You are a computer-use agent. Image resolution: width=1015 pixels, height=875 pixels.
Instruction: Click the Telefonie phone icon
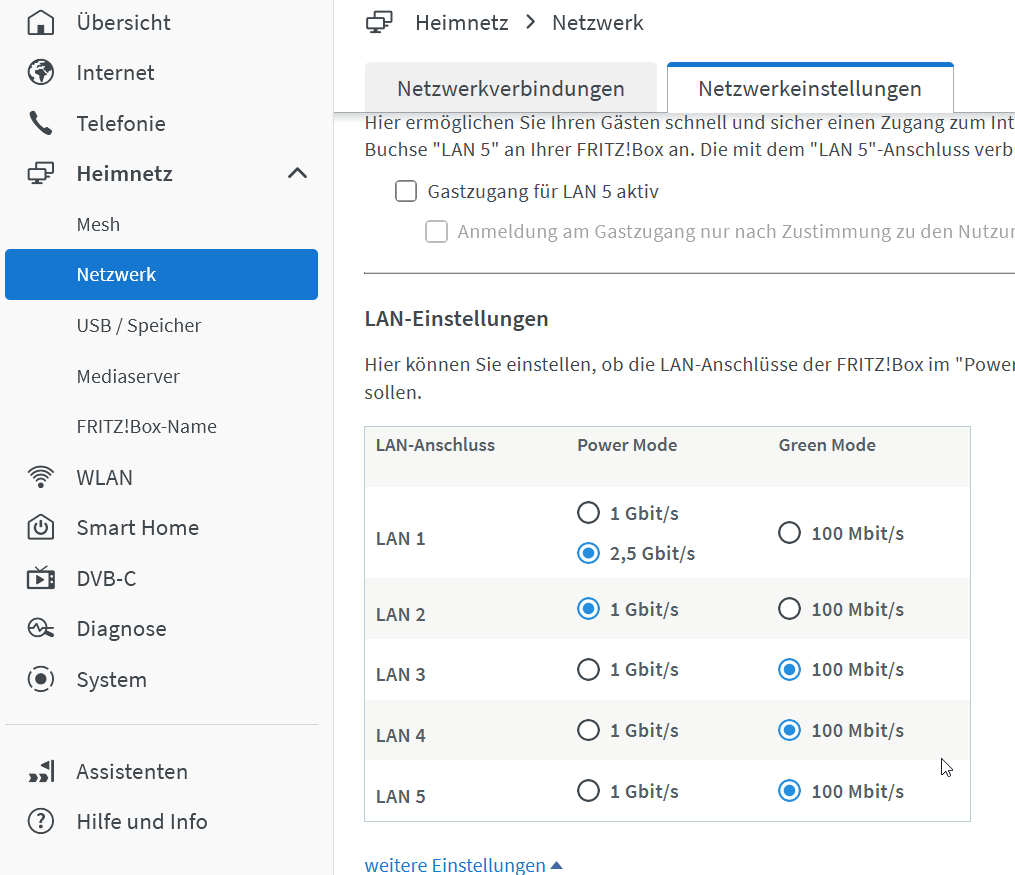(41, 124)
